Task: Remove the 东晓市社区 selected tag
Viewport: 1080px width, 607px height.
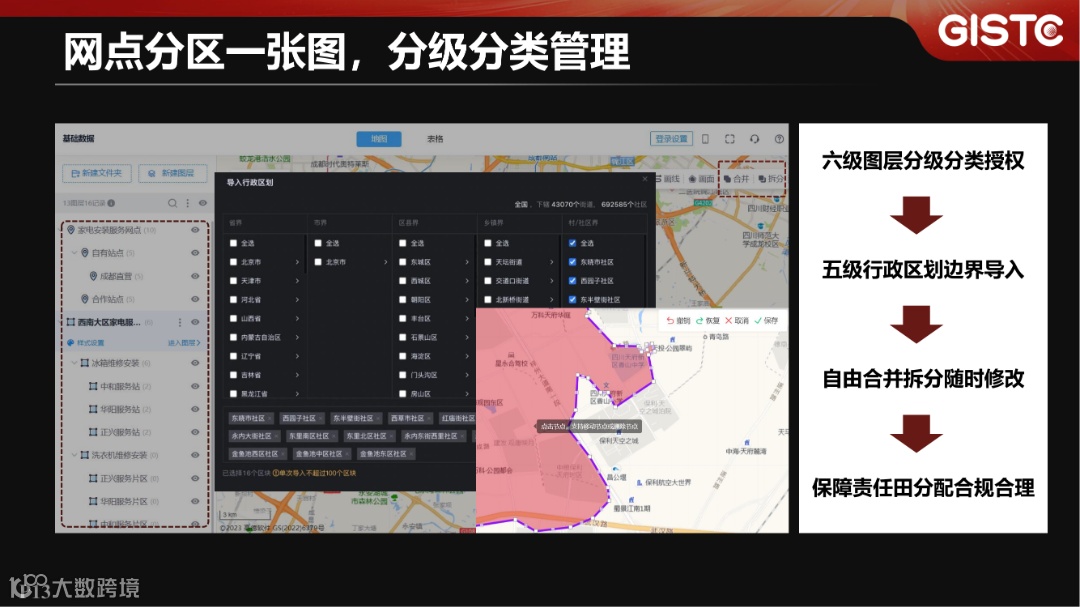Action: [269, 418]
